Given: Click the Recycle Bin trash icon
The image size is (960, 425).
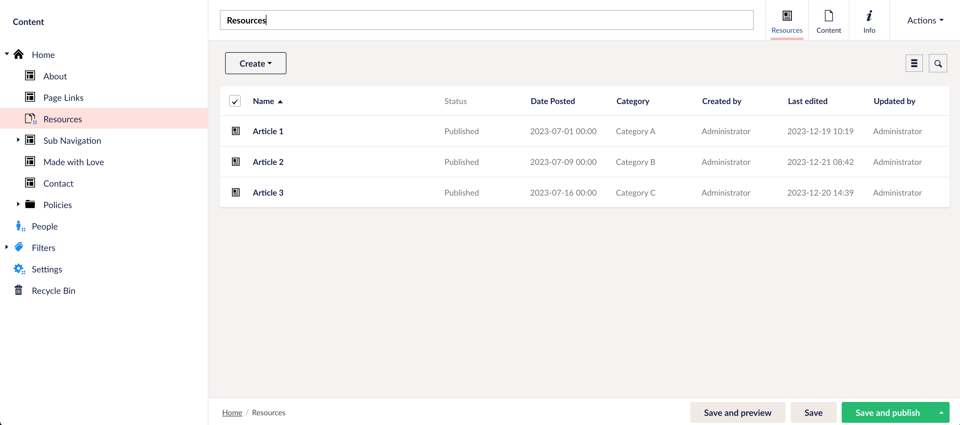Looking at the screenshot, I should click(18, 290).
